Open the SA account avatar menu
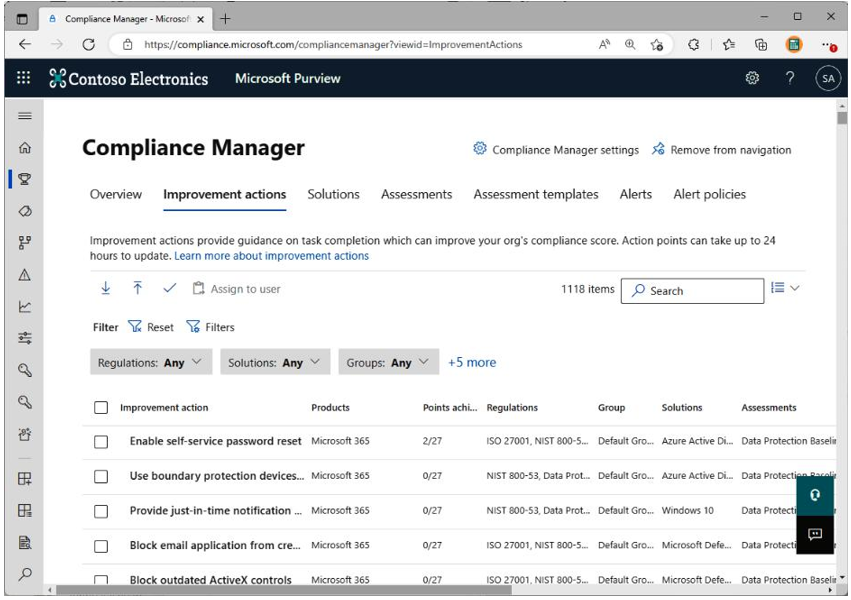Viewport: 851px width, 600px height. pos(828,78)
